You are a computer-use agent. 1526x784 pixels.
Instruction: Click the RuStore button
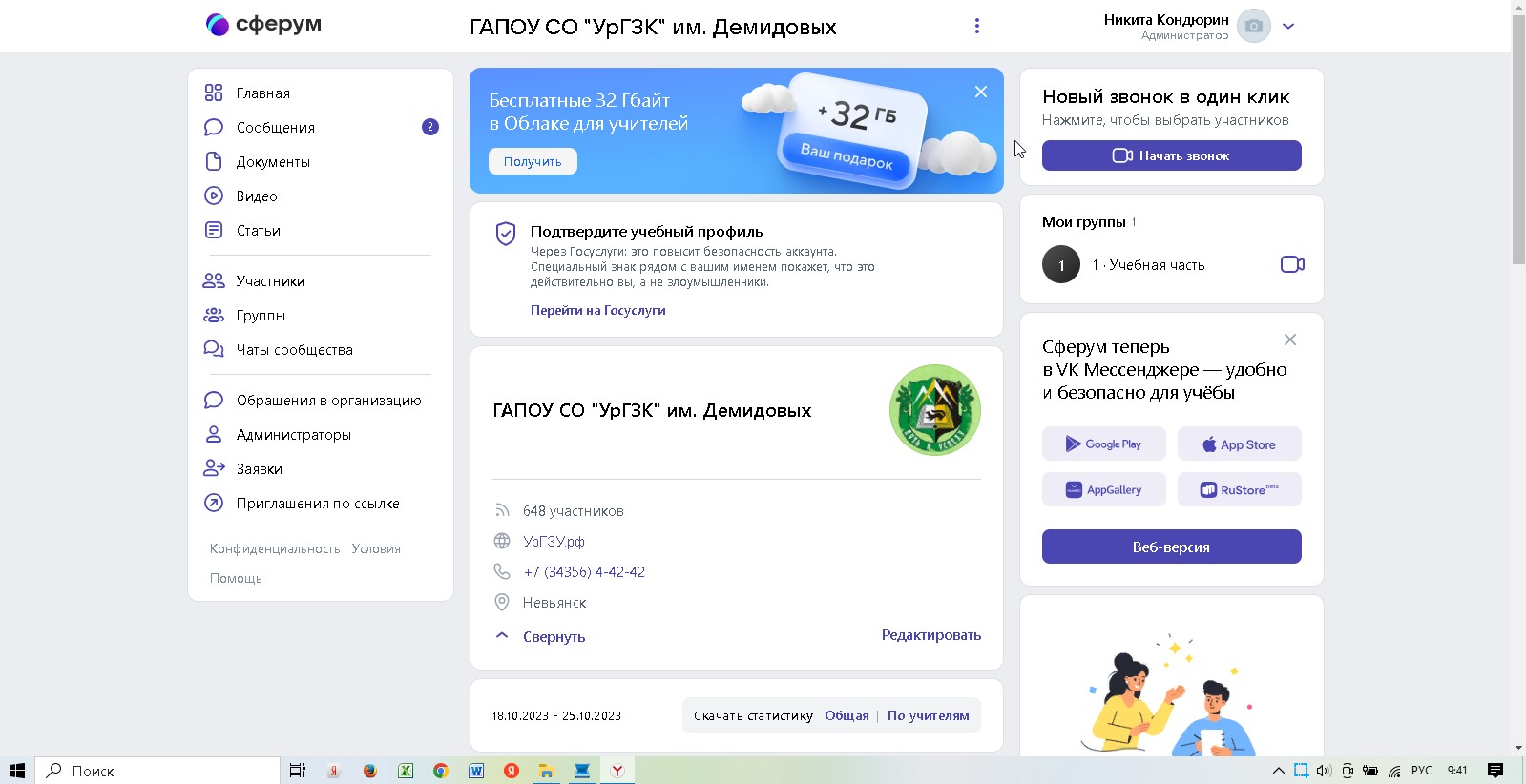1239,489
